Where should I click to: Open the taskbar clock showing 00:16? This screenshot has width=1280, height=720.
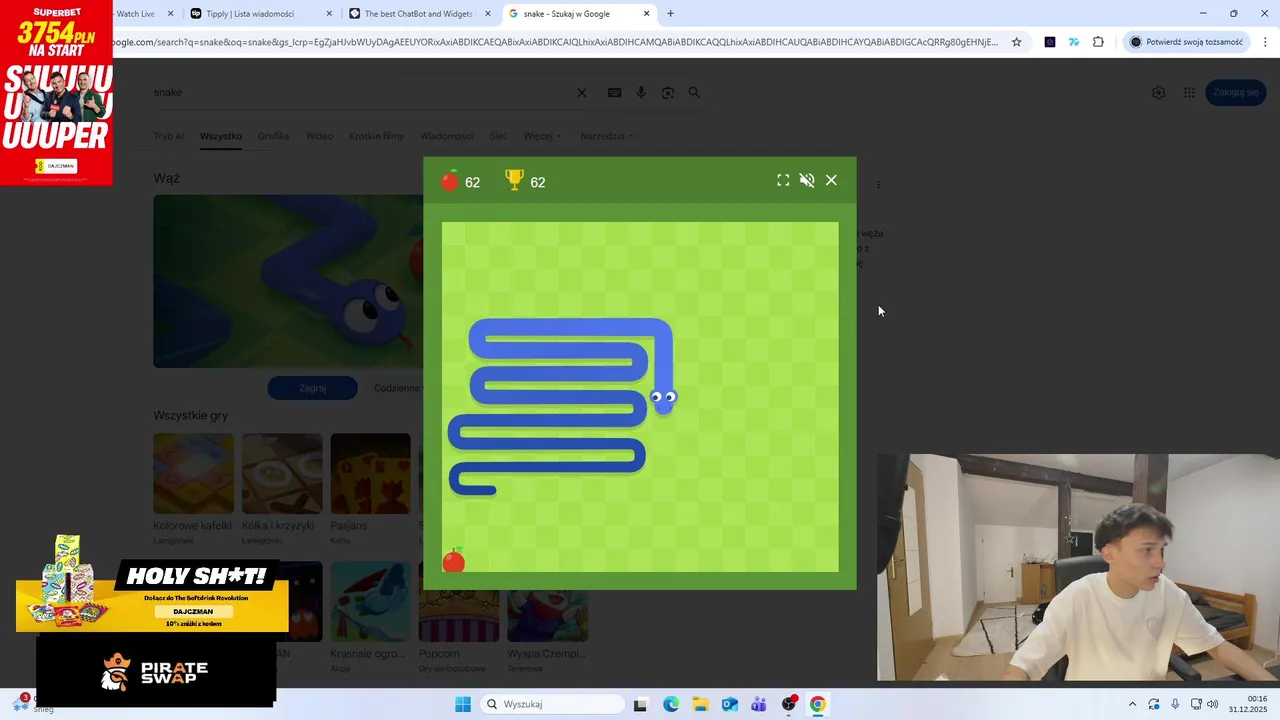1249,704
